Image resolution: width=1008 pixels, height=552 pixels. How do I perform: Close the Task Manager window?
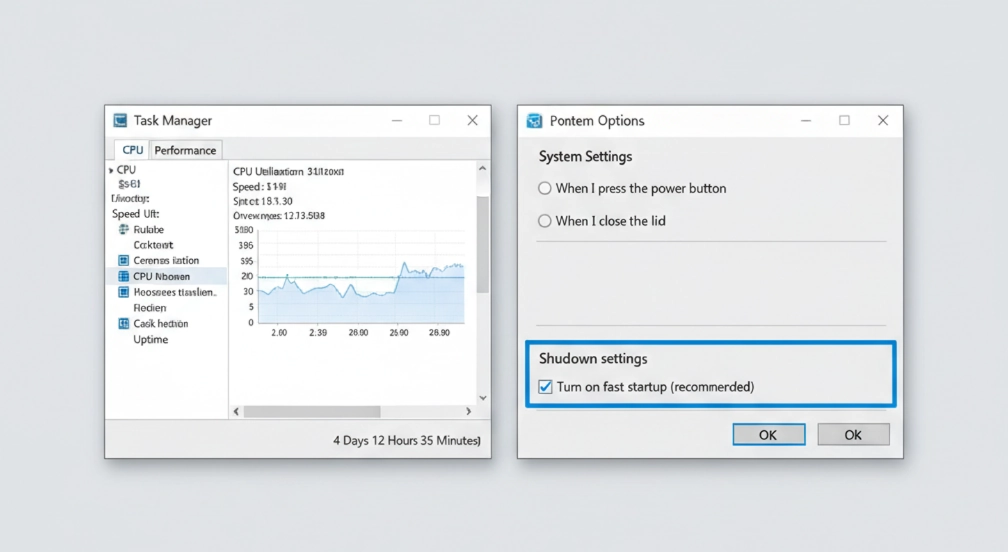pos(472,120)
